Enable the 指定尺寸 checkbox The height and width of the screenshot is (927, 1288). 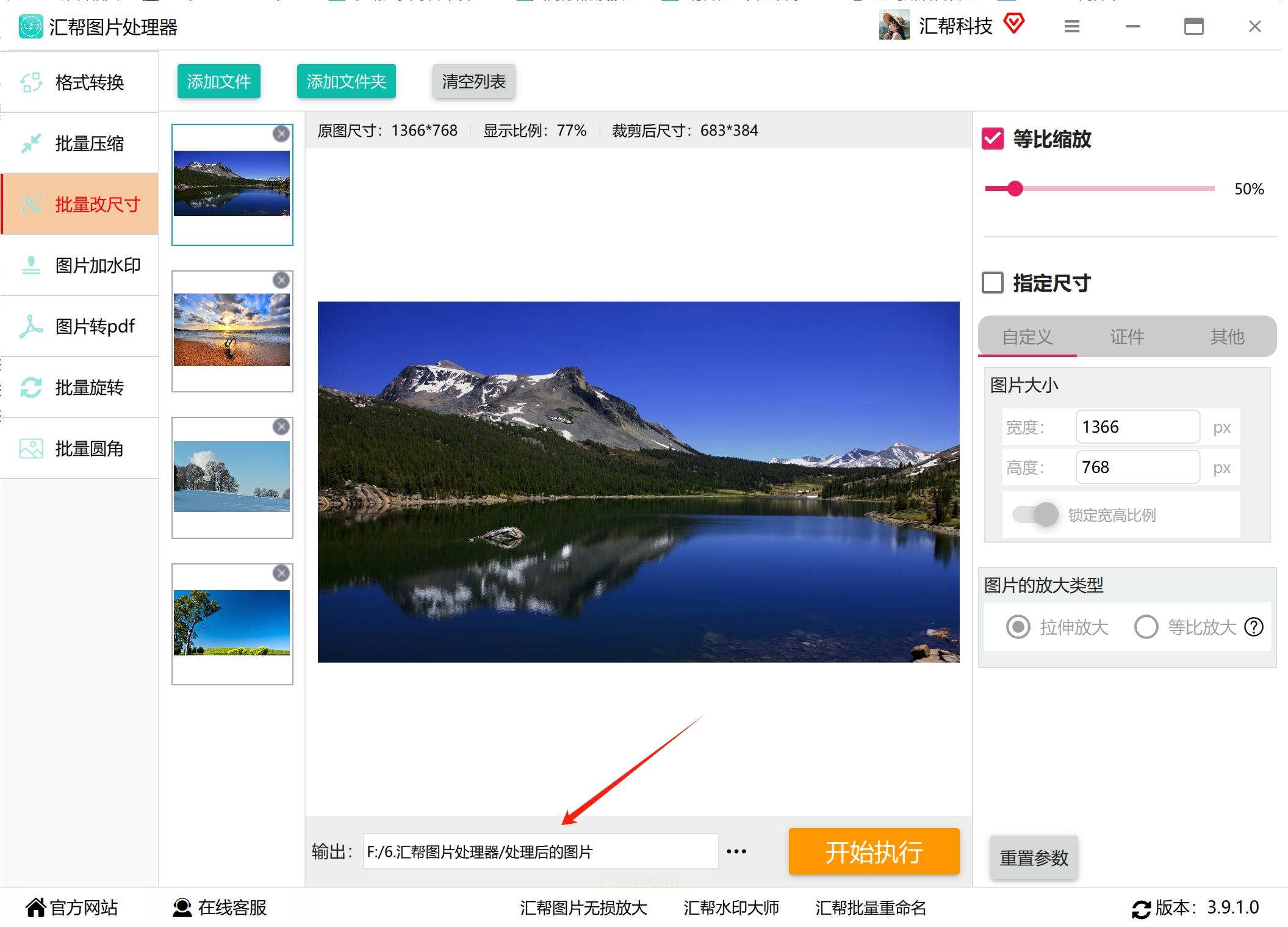pyautogui.click(x=993, y=283)
